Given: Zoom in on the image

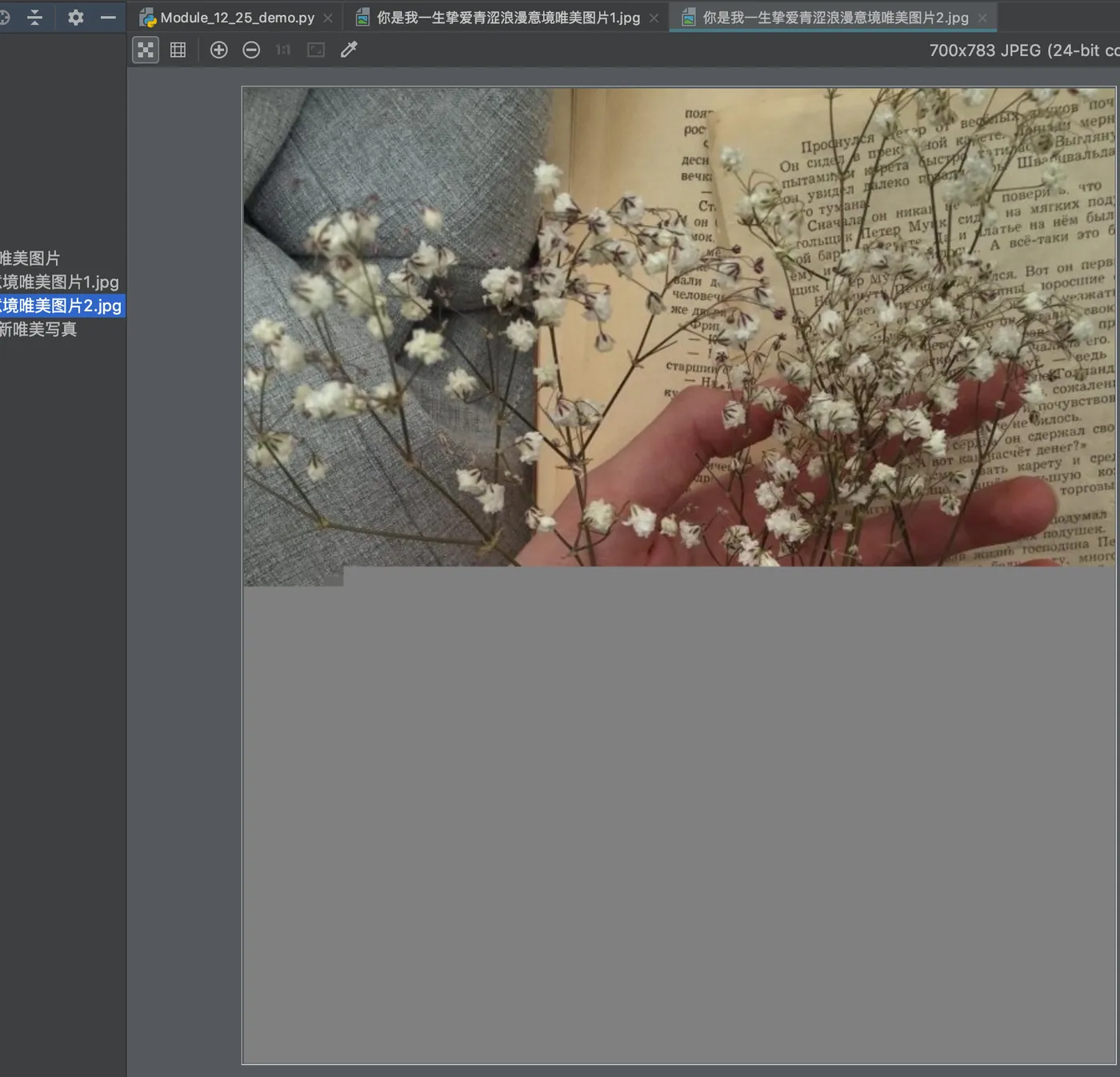Looking at the screenshot, I should pos(219,50).
